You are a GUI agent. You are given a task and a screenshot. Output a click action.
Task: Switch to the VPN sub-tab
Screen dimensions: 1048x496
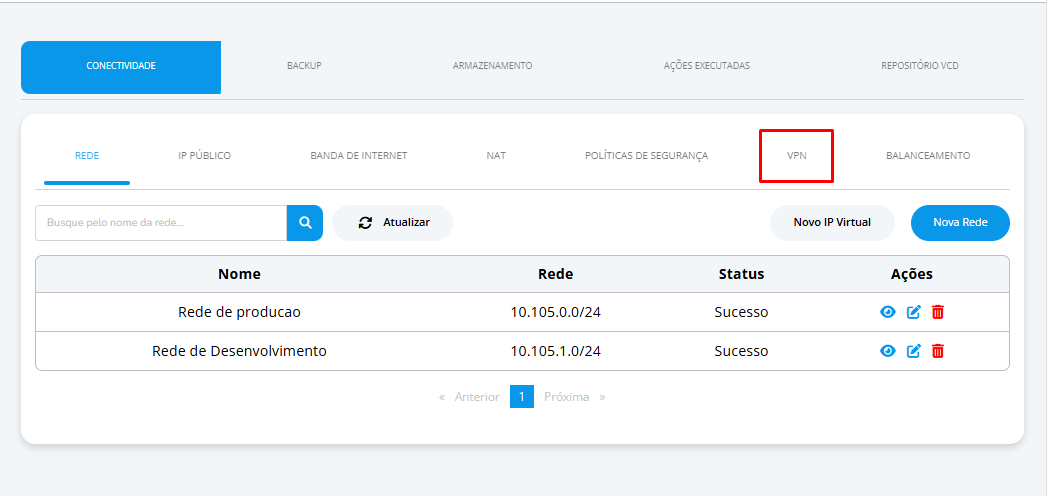[797, 156]
